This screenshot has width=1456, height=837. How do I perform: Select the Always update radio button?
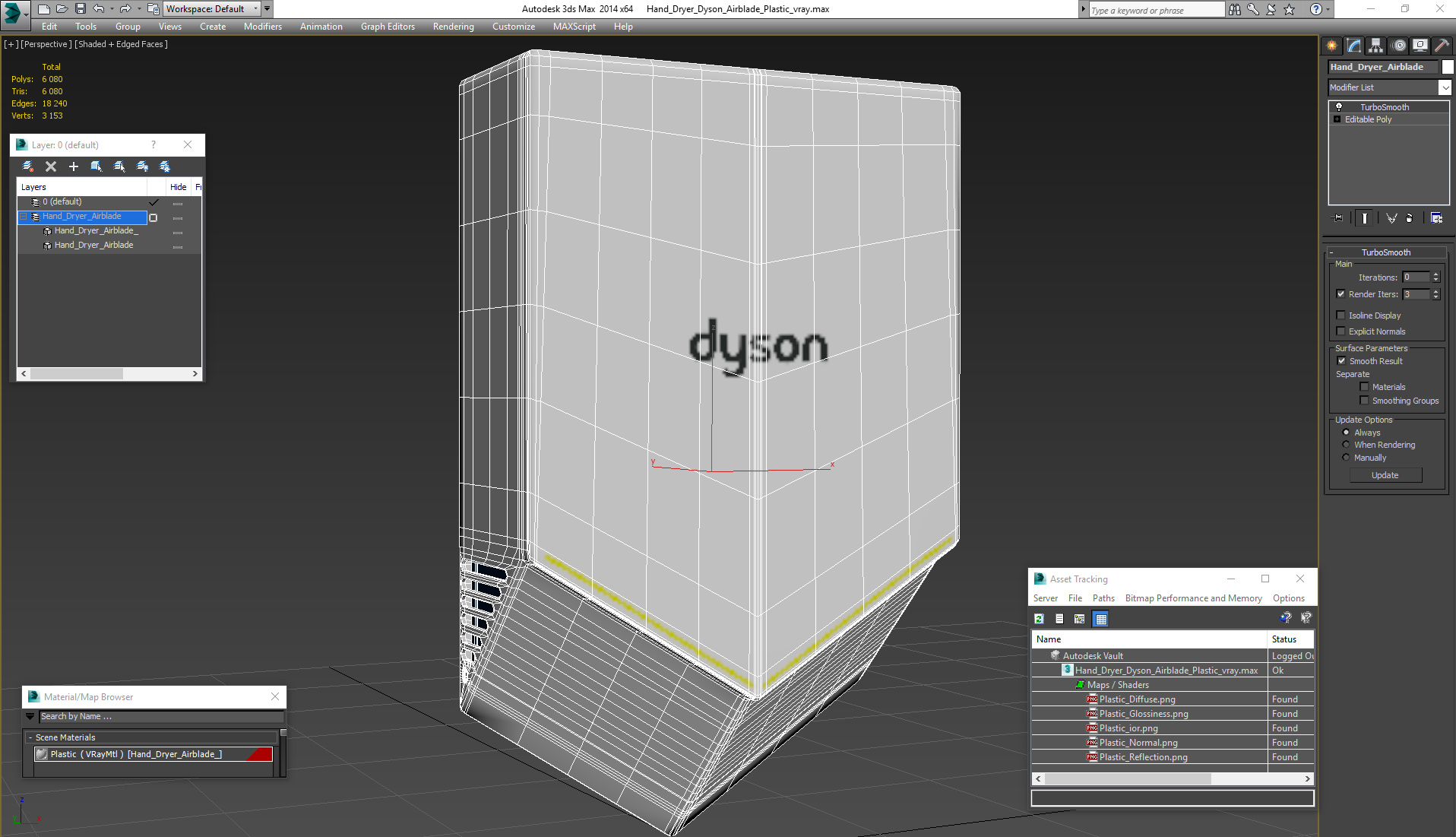point(1346,433)
